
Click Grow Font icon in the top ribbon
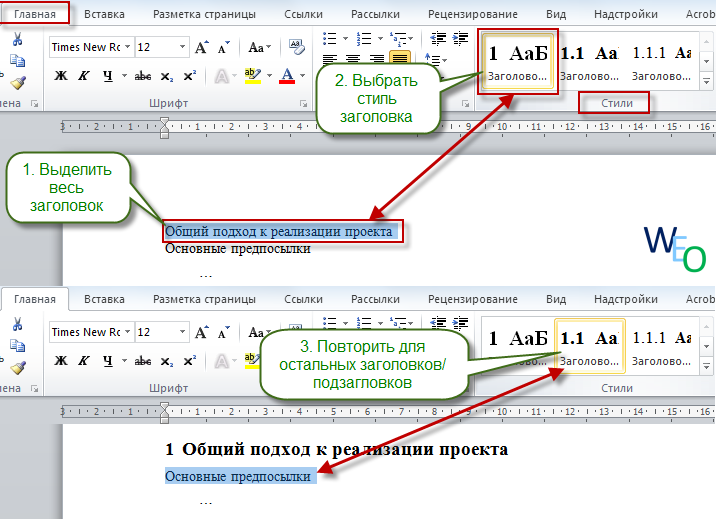201,47
